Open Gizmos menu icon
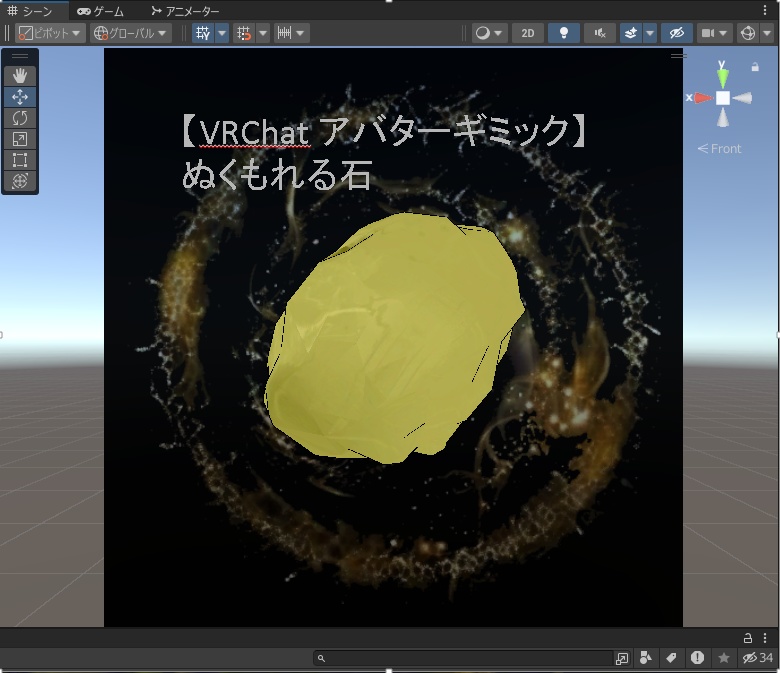 [x=748, y=33]
